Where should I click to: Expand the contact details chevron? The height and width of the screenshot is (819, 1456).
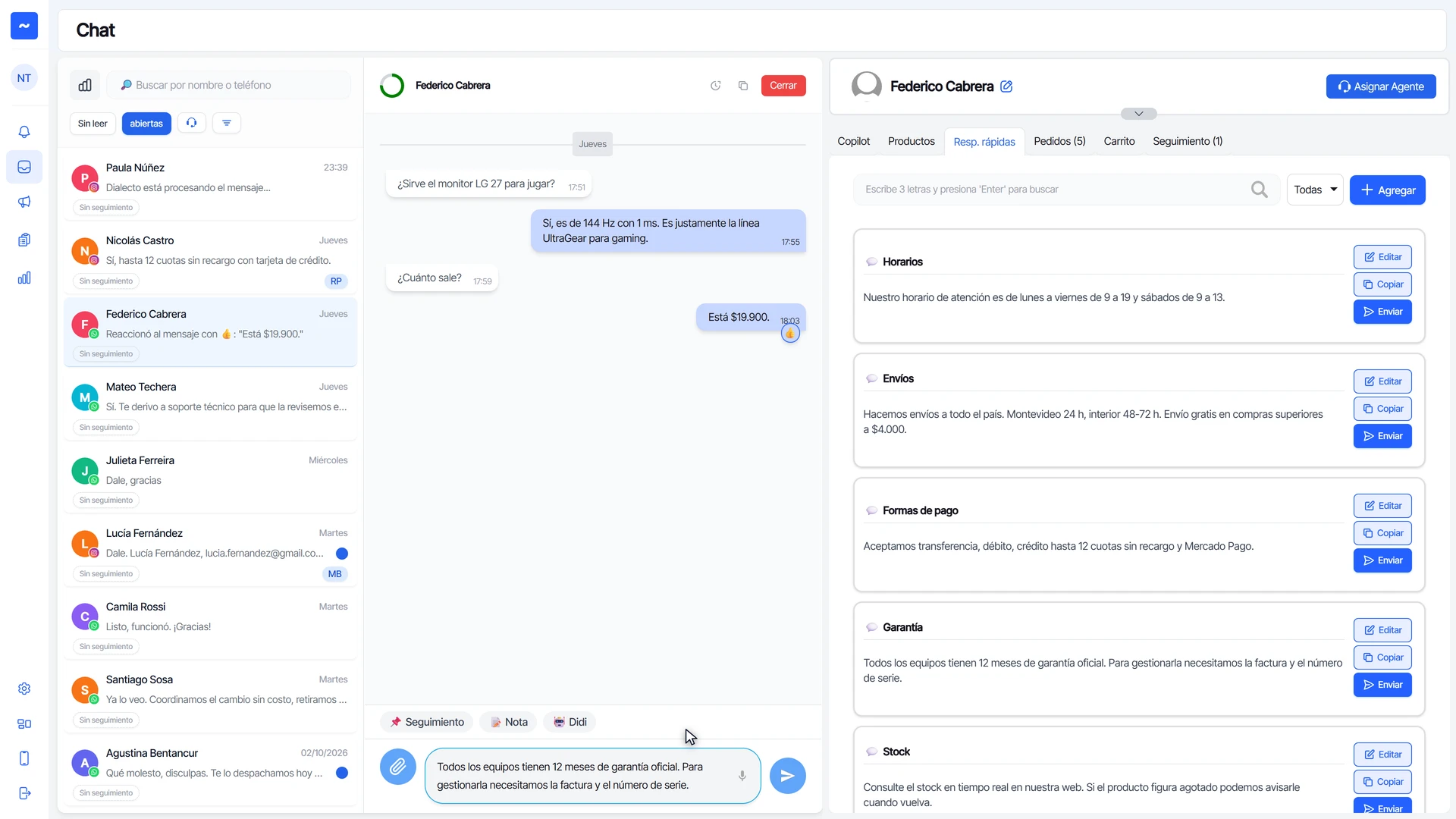coord(1139,114)
